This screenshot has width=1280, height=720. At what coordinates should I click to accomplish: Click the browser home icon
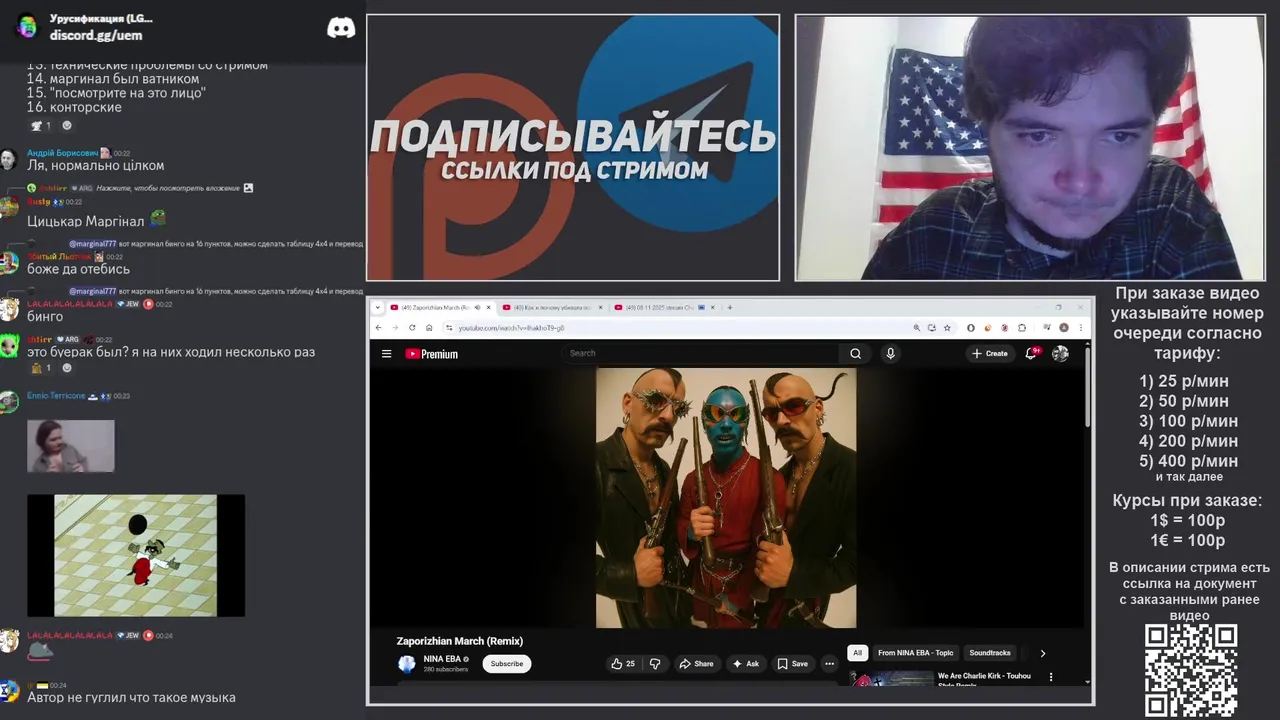pyautogui.click(x=429, y=327)
